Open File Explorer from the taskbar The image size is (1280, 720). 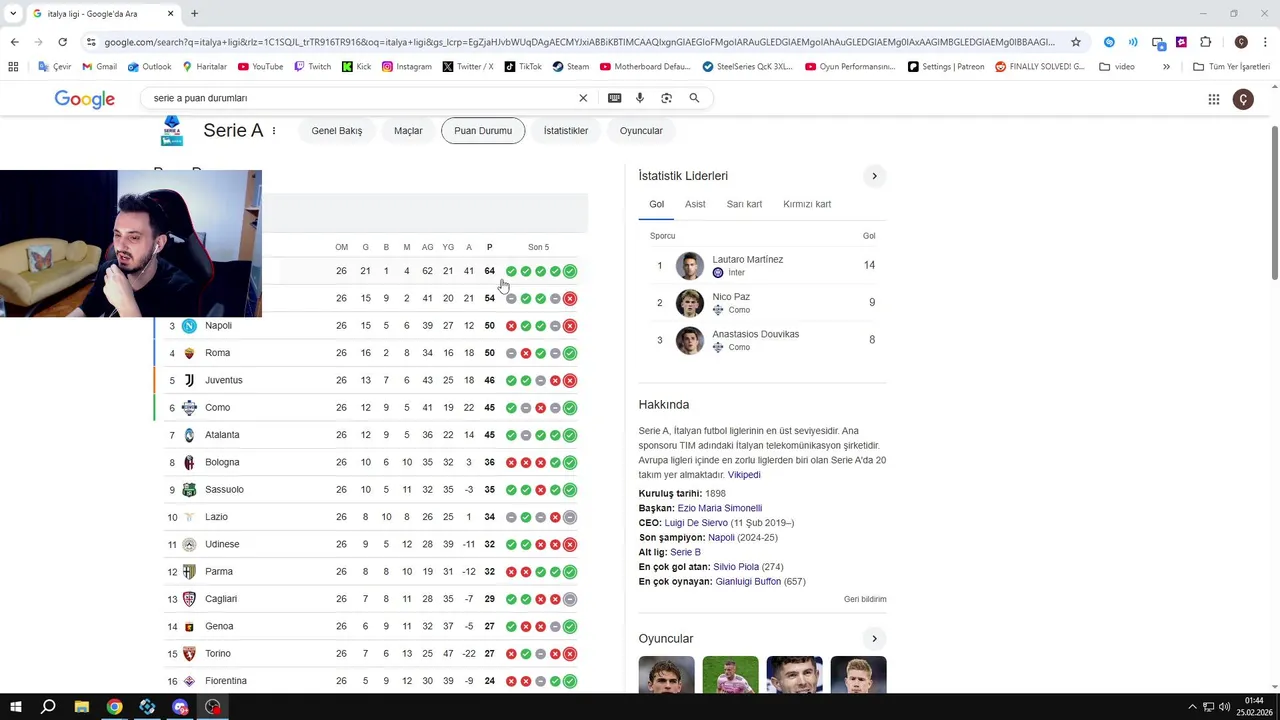82,707
